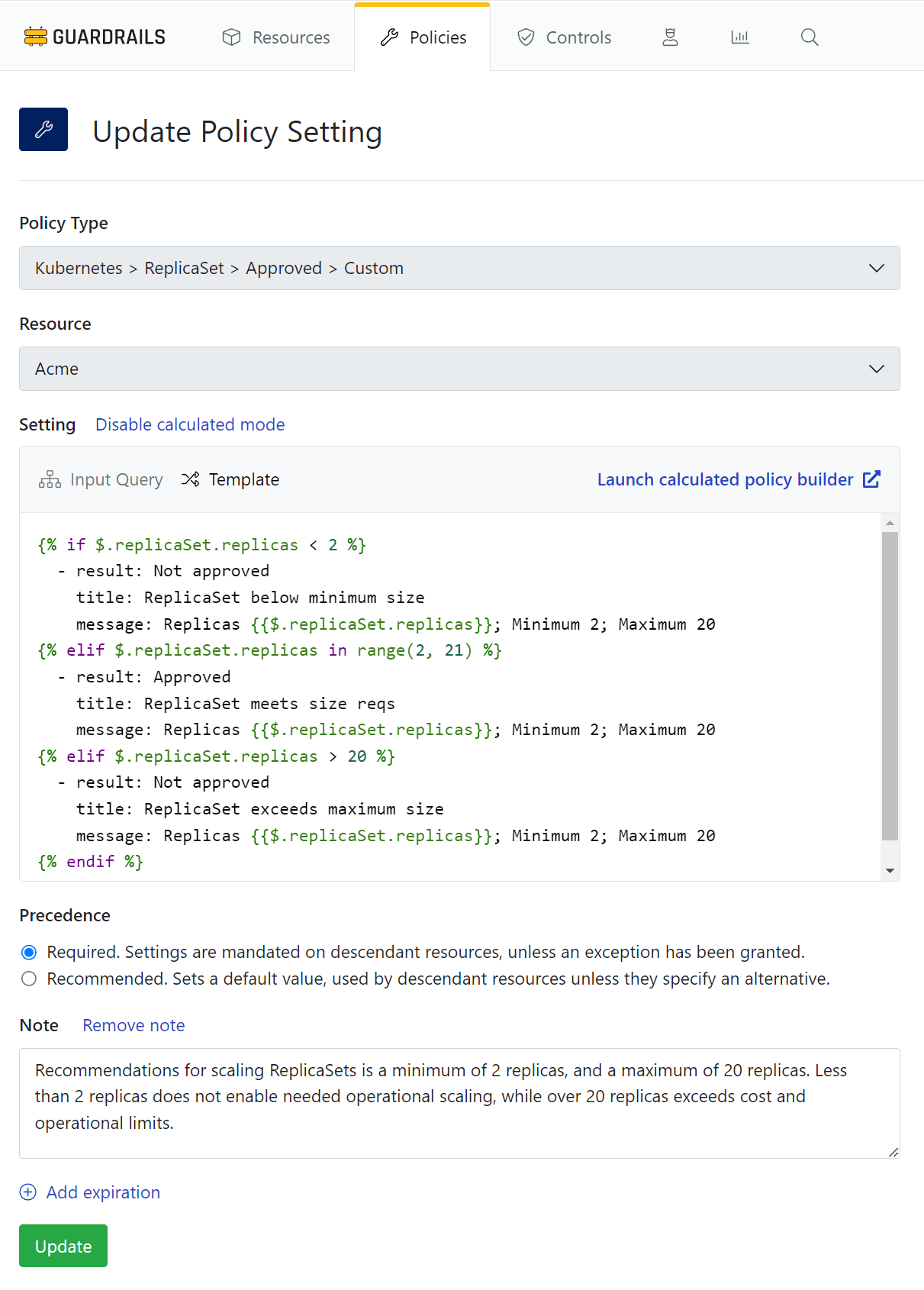Disable calculated mode for the setting

(x=190, y=424)
